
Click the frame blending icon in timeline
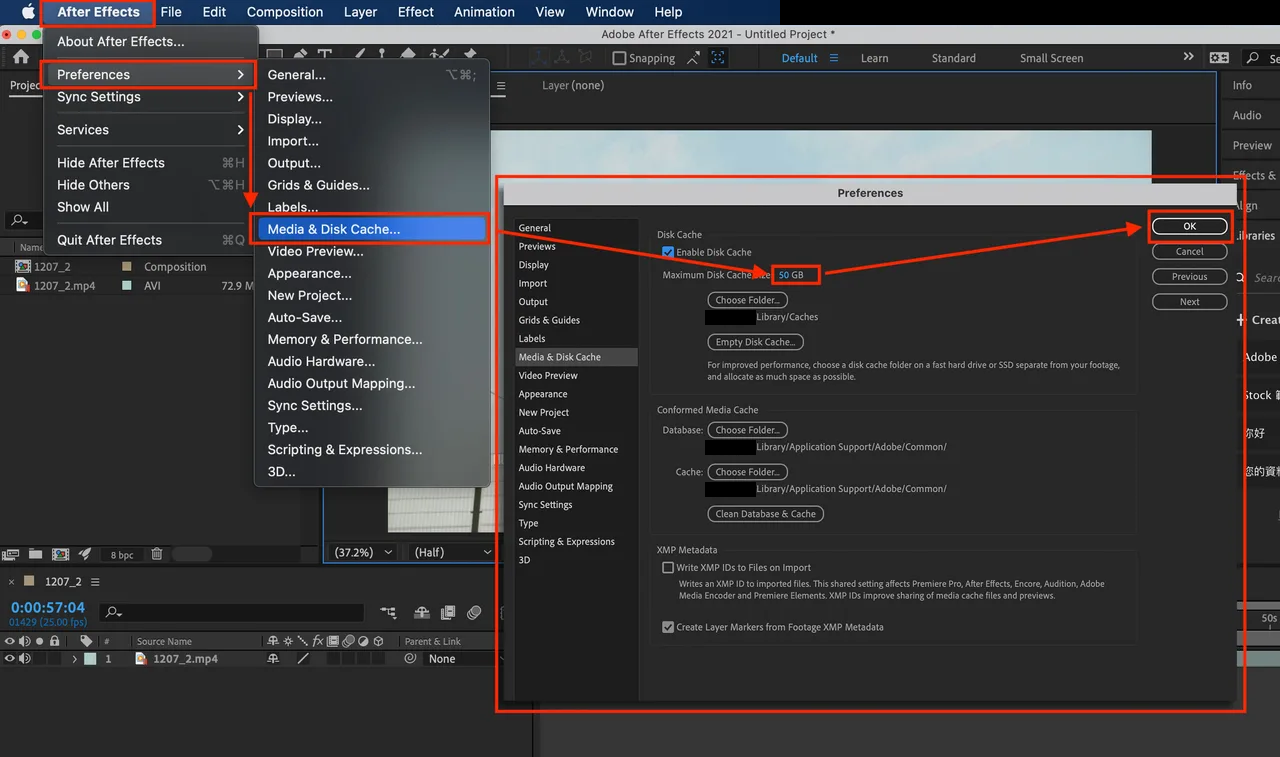pos(447,612)
